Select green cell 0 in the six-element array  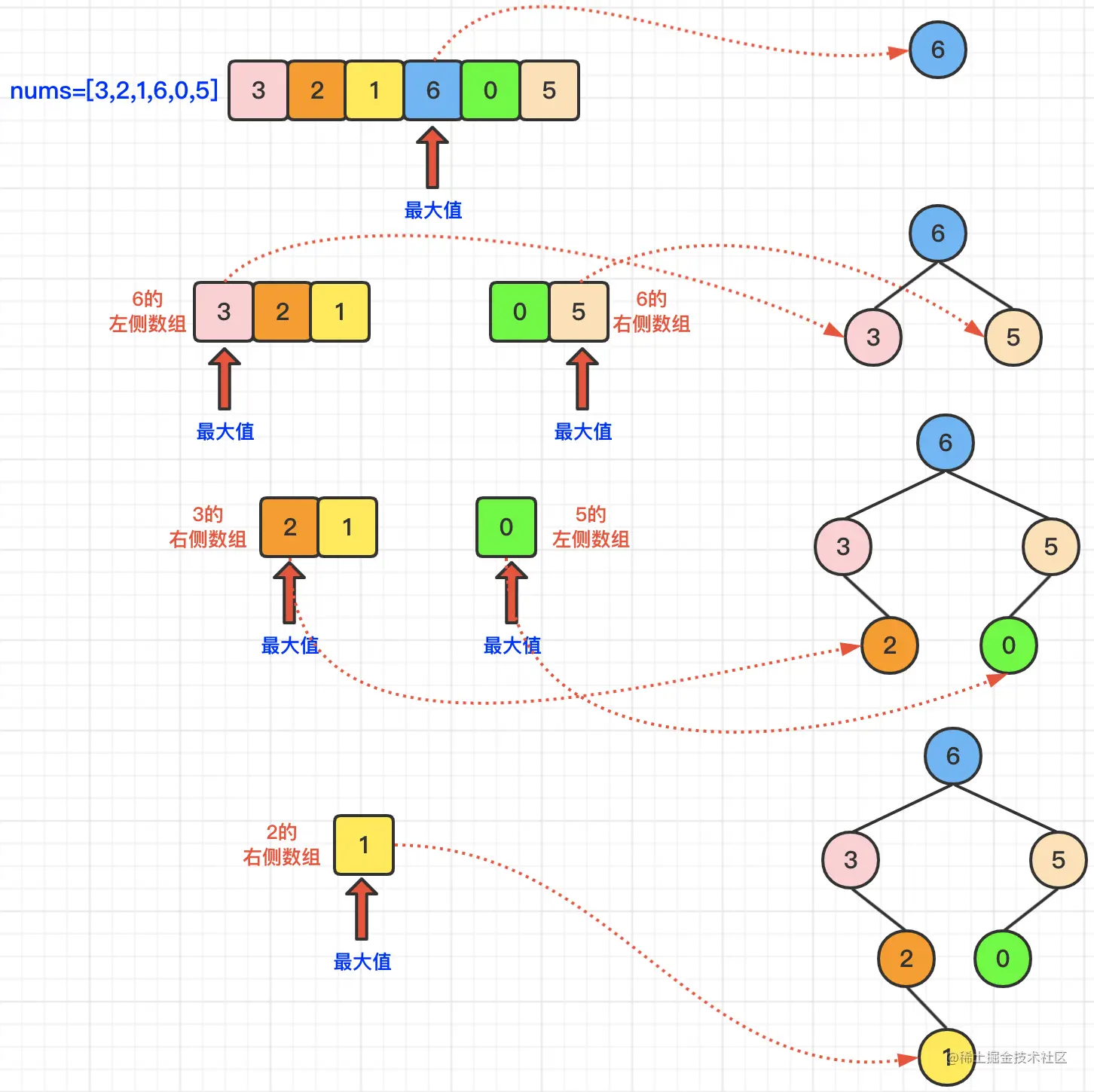[x=490, y=90]
